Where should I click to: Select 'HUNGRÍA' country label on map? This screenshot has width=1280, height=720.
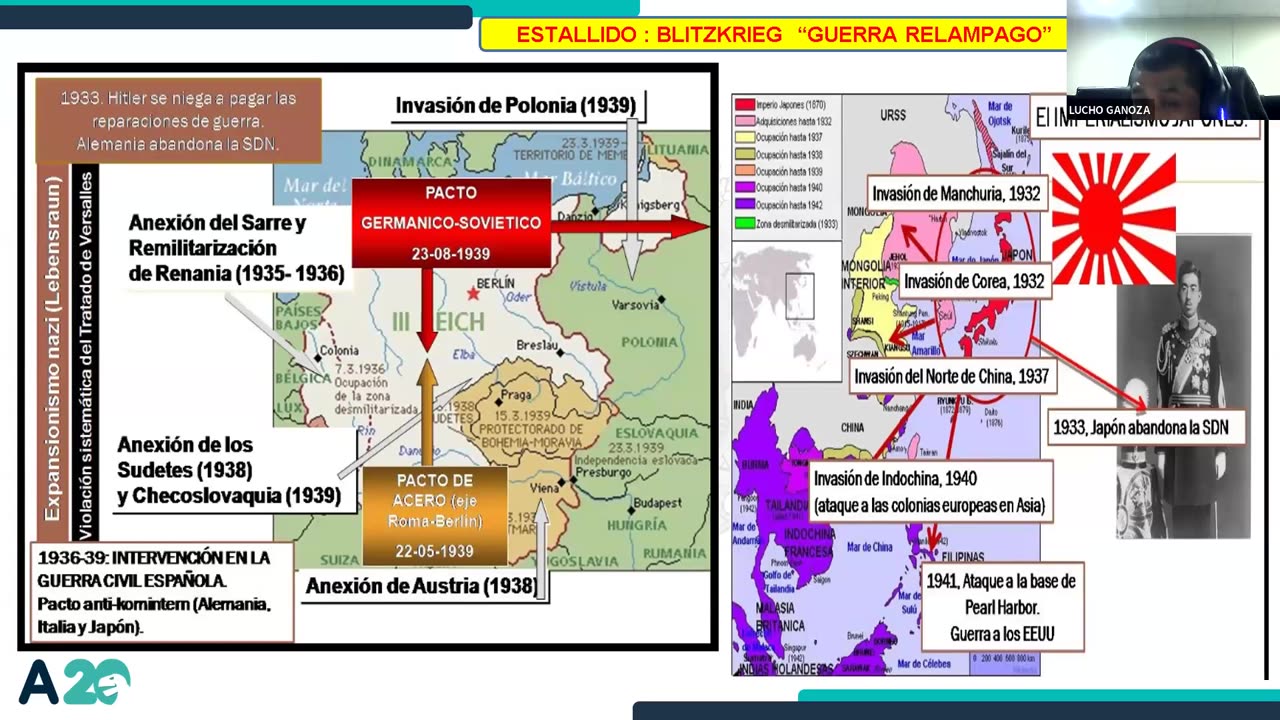637,524
